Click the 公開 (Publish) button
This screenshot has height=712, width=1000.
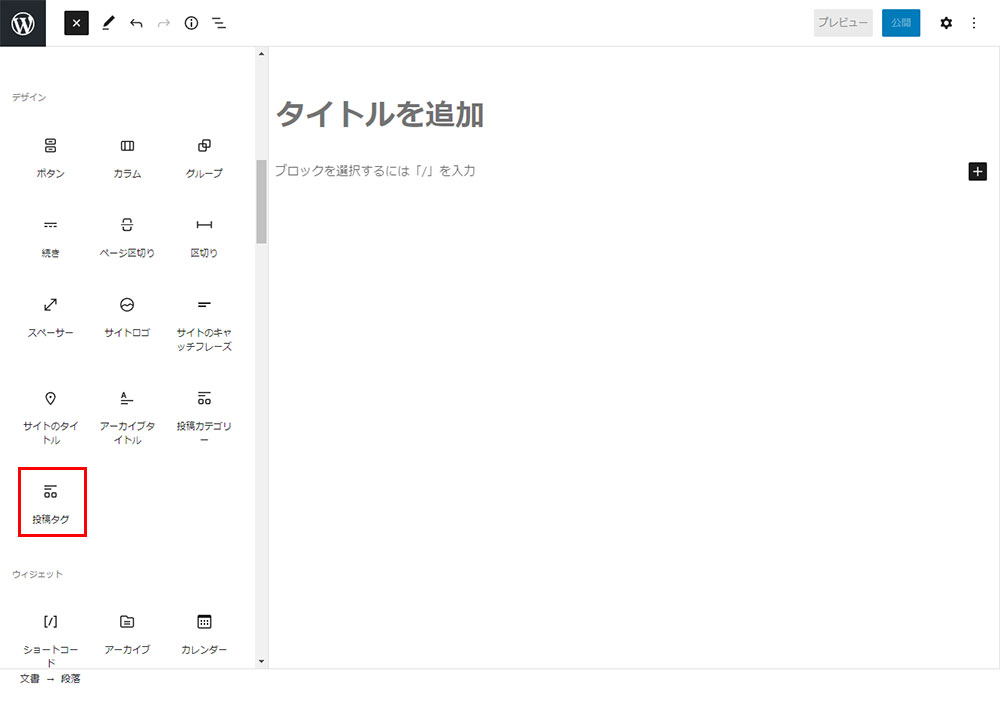[900, 23]
